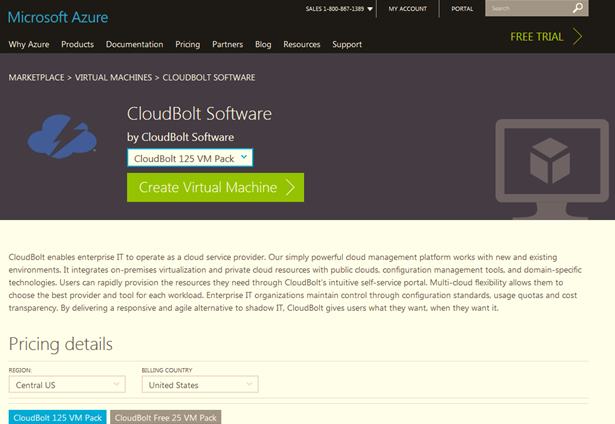Open the Products menu

pos(77,44)
